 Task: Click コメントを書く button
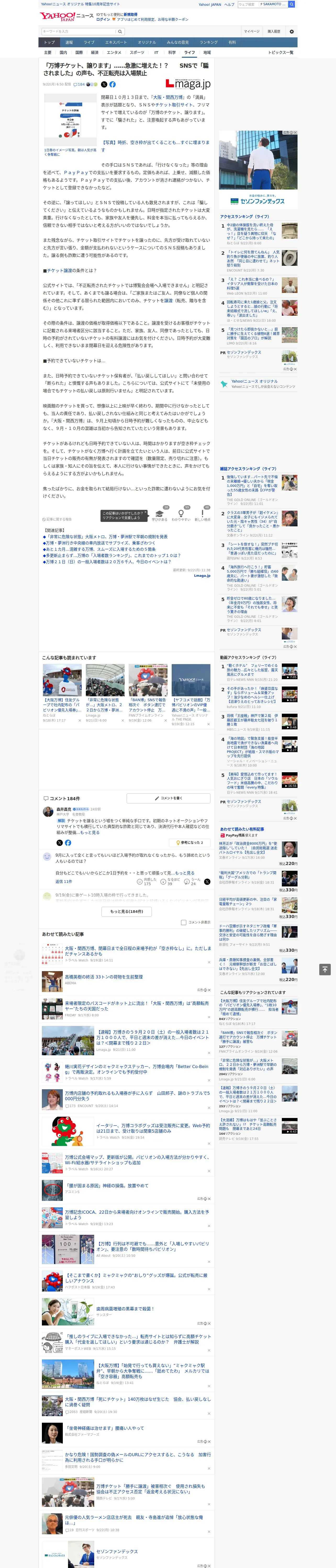click(x=168, y=798)
